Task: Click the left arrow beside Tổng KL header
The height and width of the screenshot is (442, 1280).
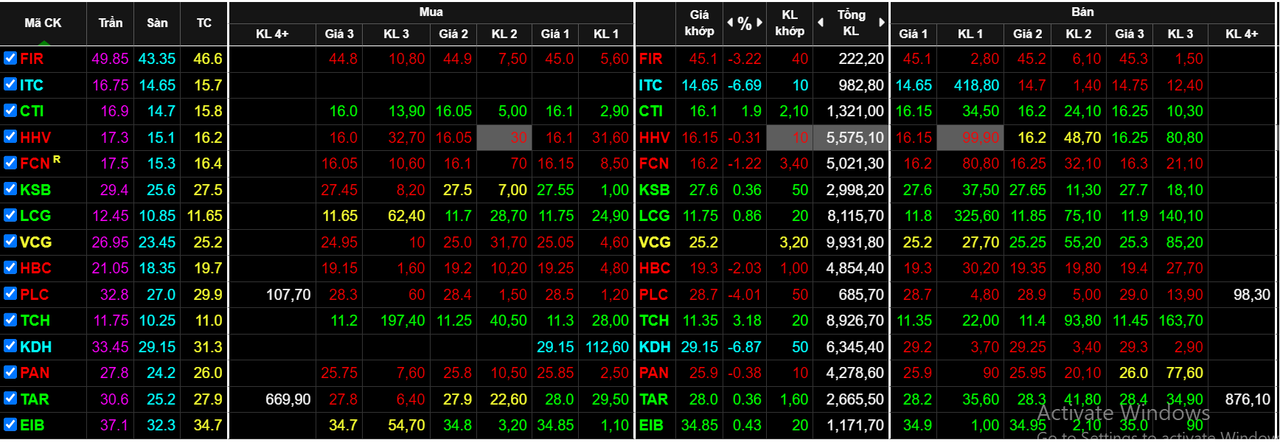Action: click(x=819, y=22)
